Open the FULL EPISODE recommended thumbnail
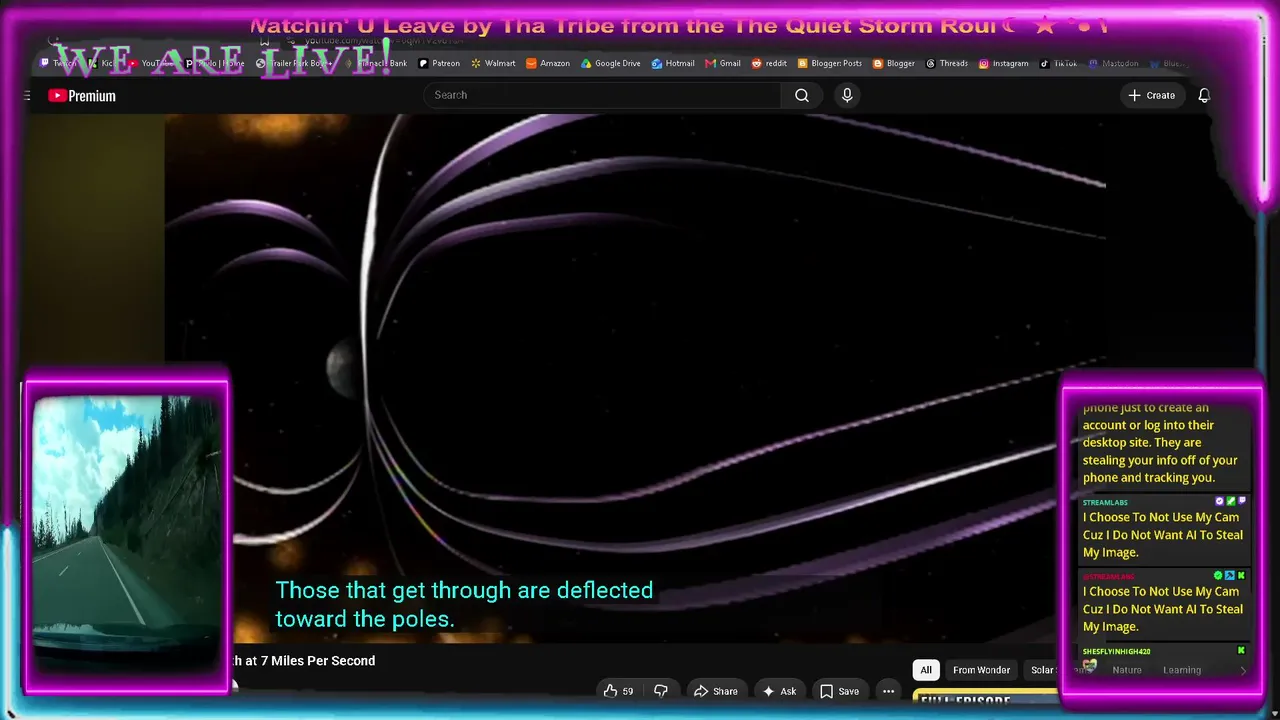The image size is (1280, 720). tap(985, 698)
